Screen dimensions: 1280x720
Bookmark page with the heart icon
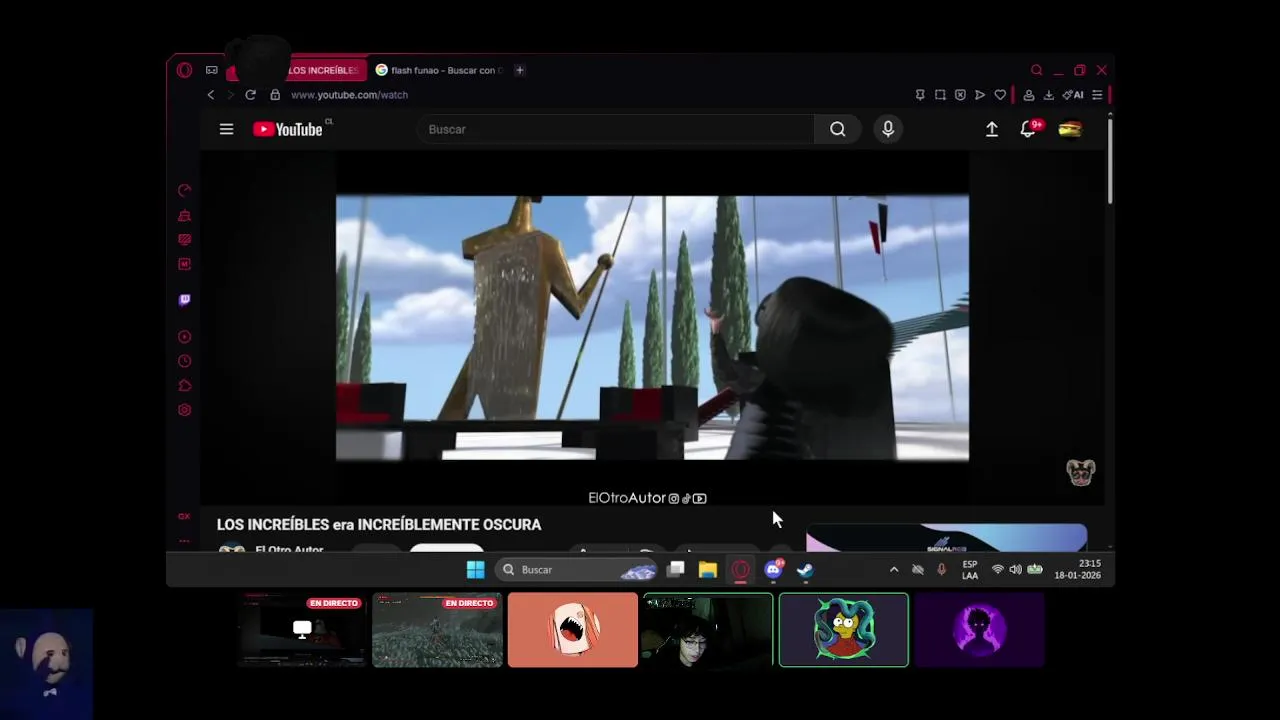[x=1000, y=95]
